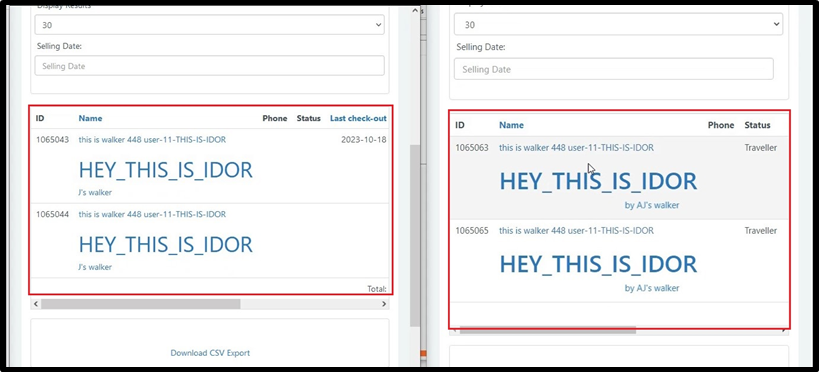Image resolution: width=819 pixels, height=372 pixels.
Task: Click ID column header in left table
Action: (x=40, y=118)
